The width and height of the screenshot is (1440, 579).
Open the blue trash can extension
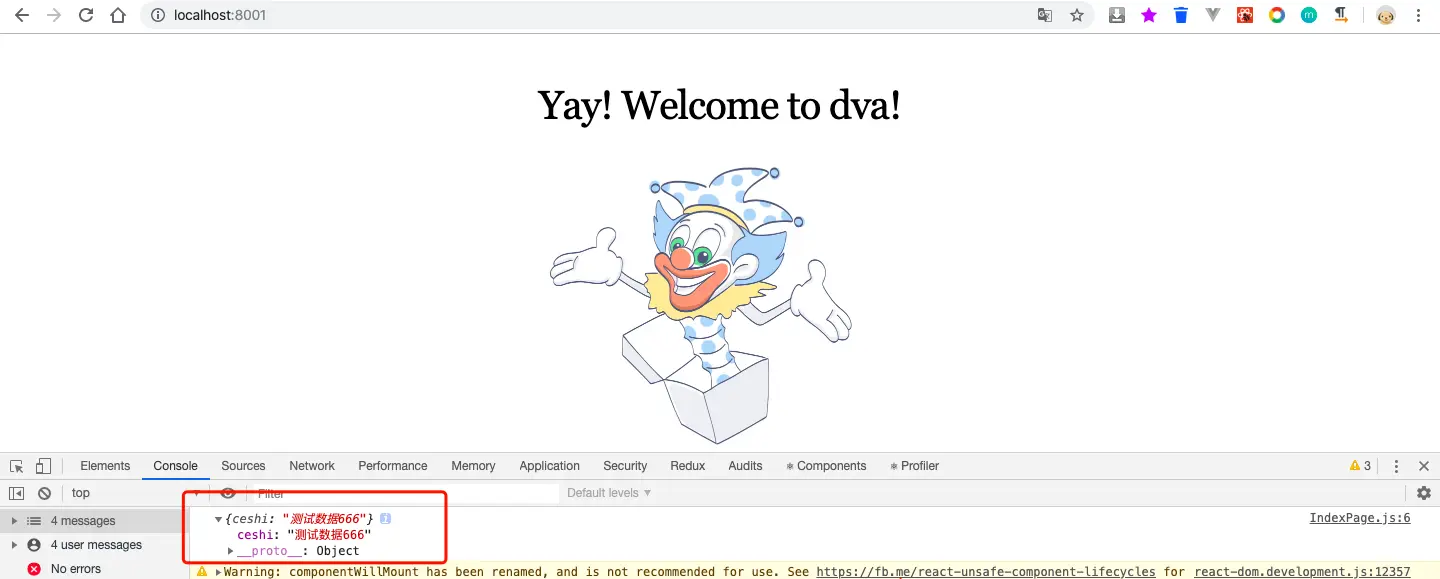(1181, 15)
